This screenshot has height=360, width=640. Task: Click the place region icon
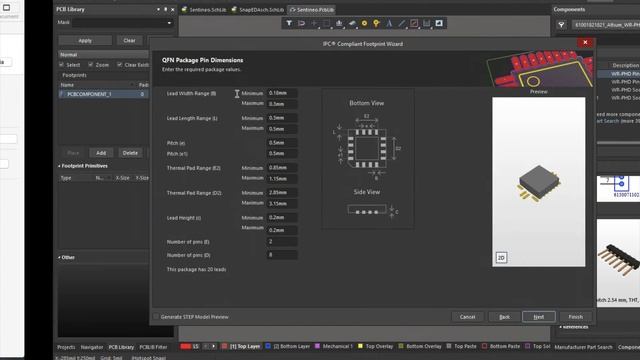pos(414,23)
